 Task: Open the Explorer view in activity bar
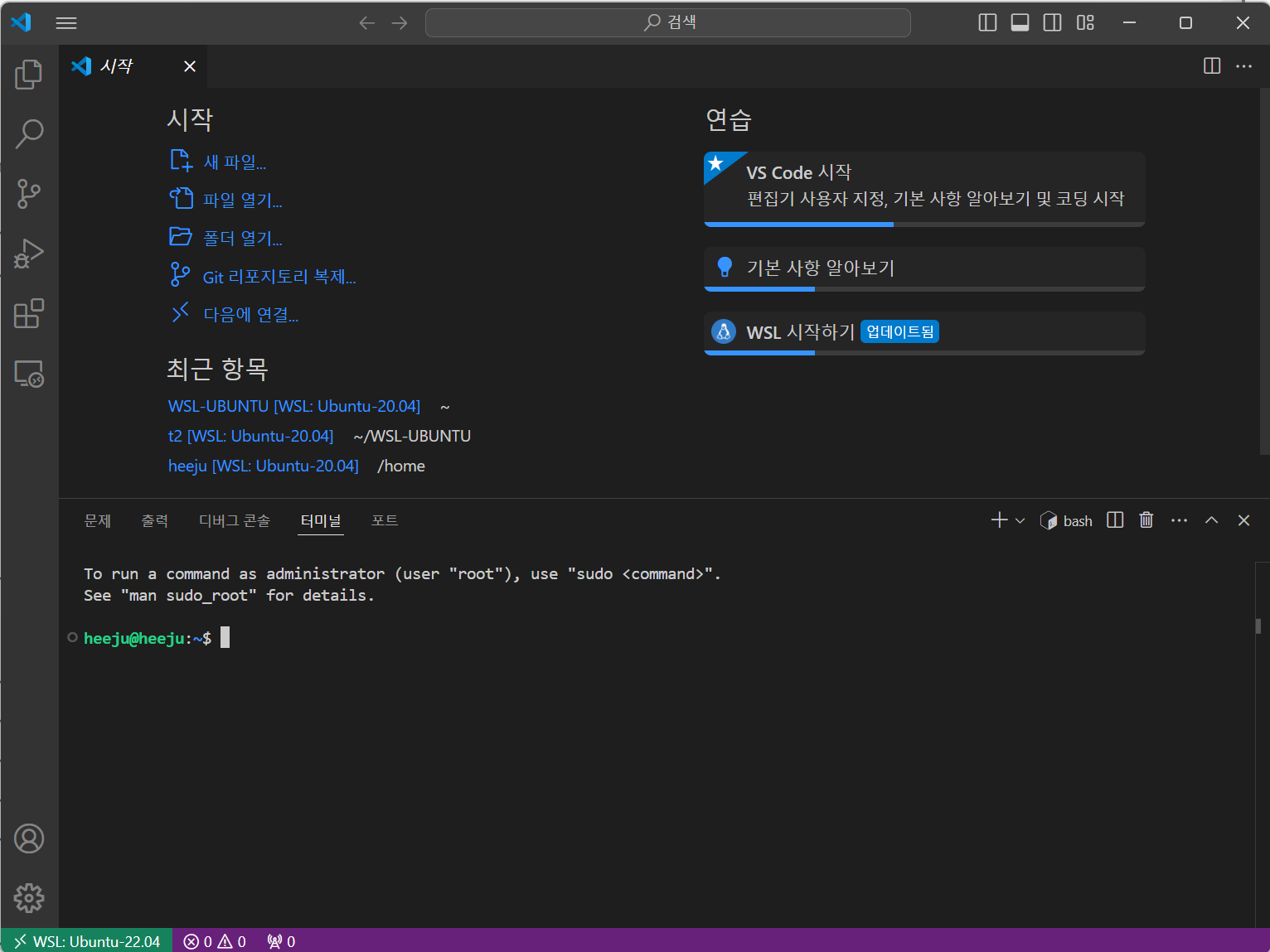coord(29,75)
